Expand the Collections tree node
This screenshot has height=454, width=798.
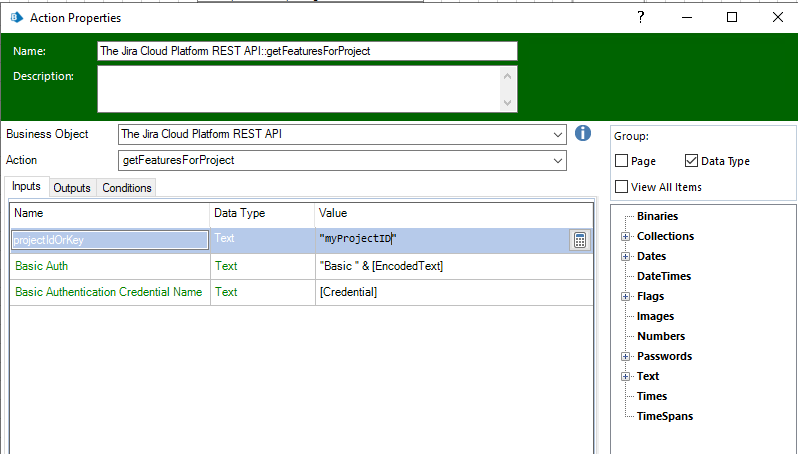click(x=625, y=237)
